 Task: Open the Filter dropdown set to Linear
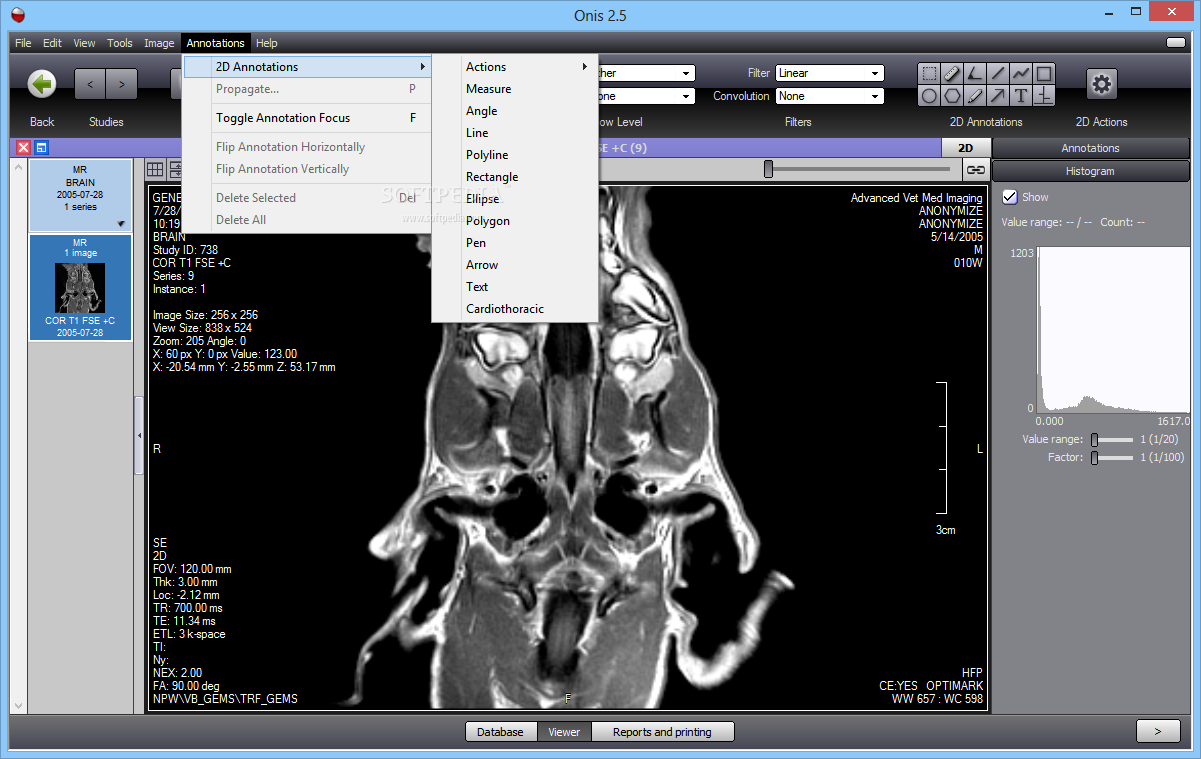[x=830, y=73]
